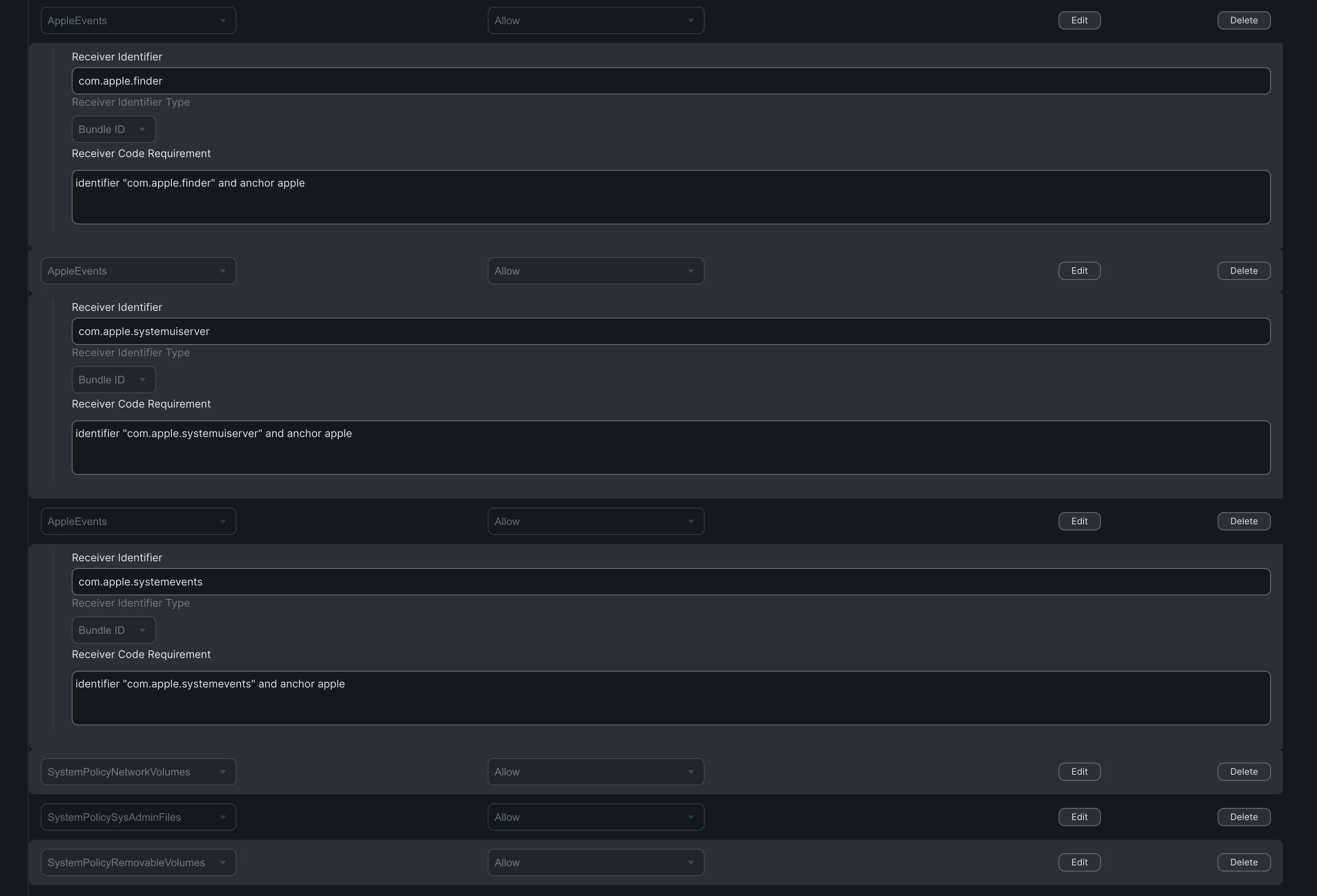
Task: Delete the SystemPolicyNetworkVolumes rule
Action: [x=1244, y=772]
